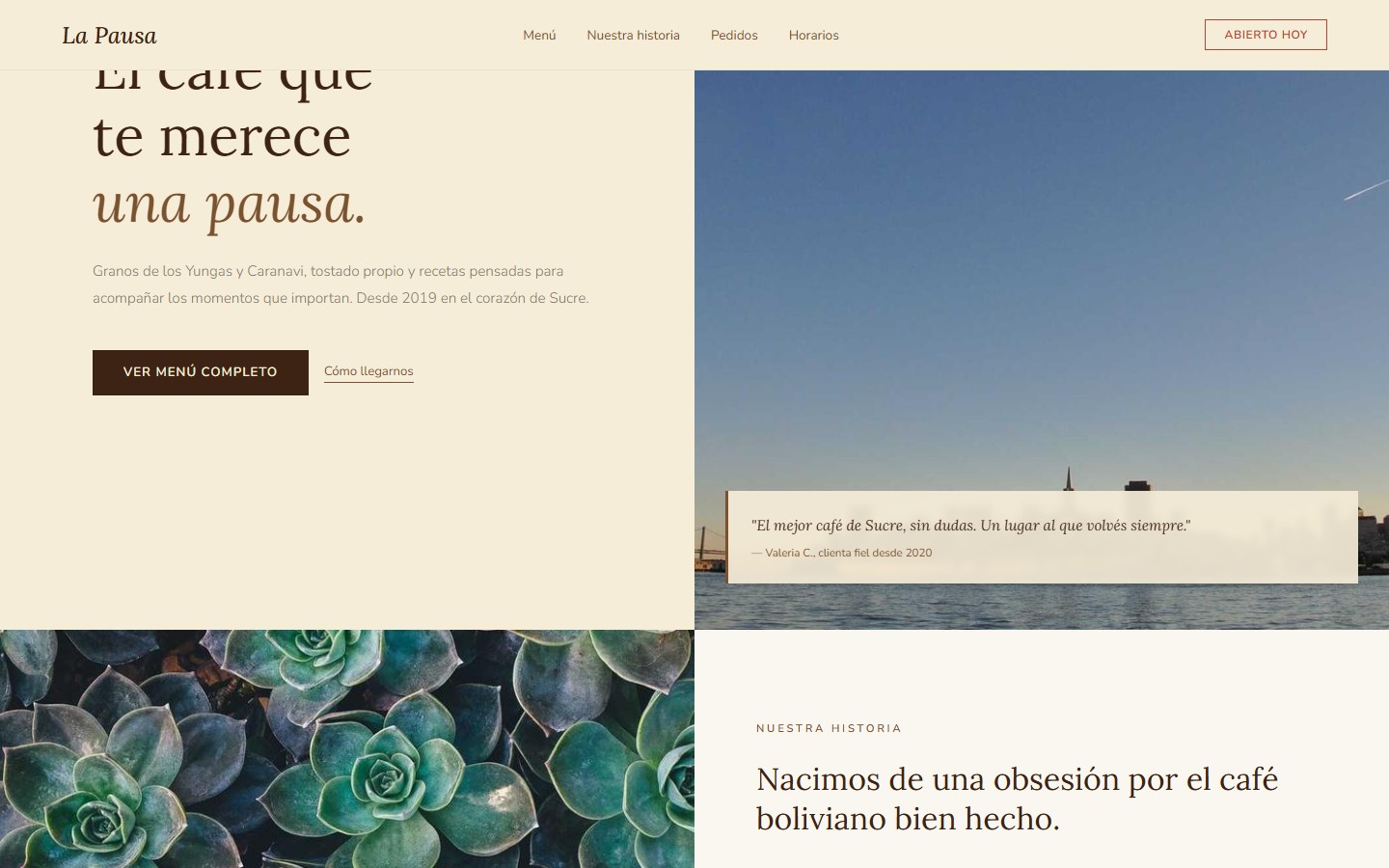Click the VER MENÚ COMPLETO button
Image resolution: width=1389 pixels, height=868 pixels.
click(x=201, y=372)
